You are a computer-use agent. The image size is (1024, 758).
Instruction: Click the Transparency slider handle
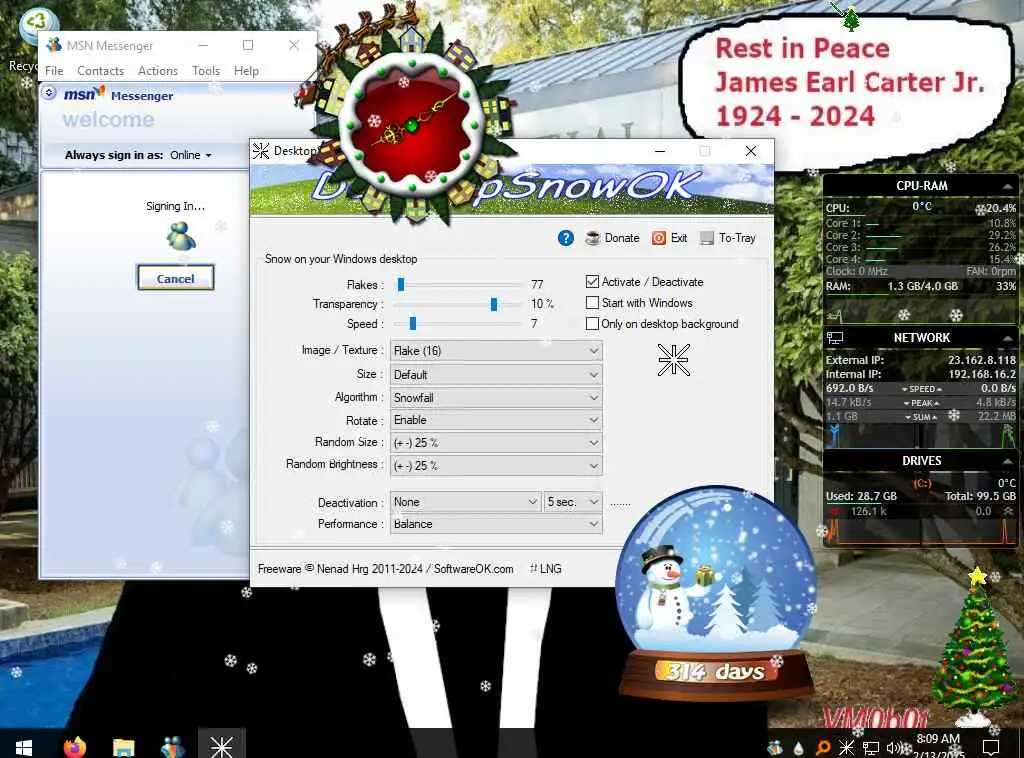point(494,304)
